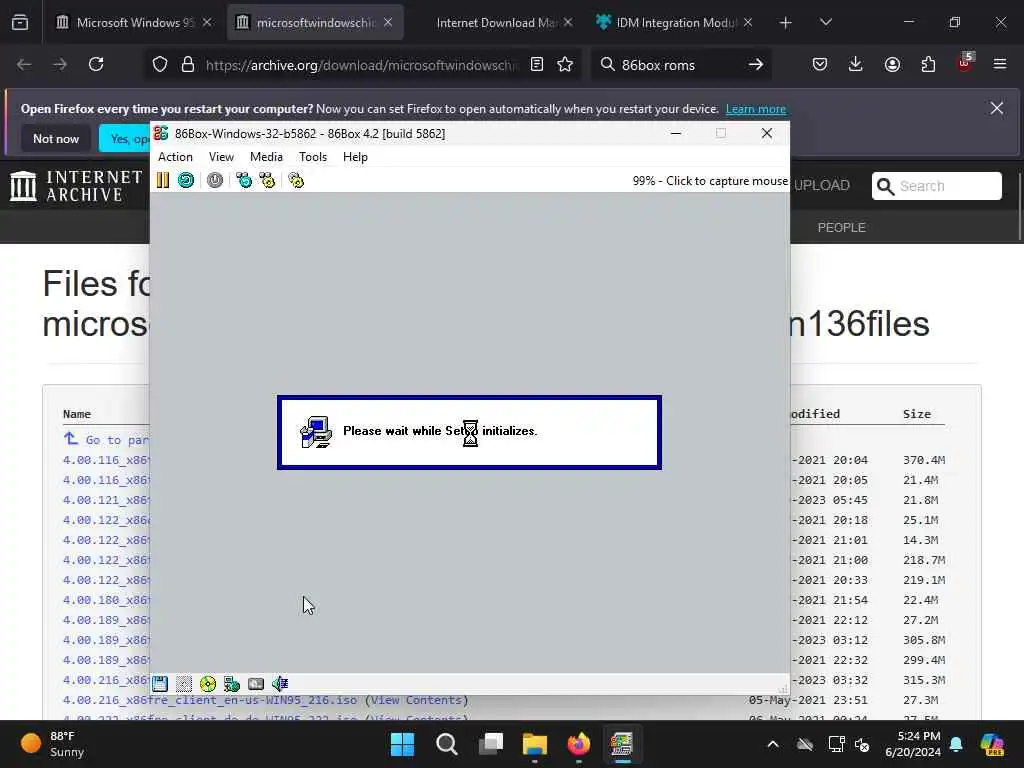
Task: Open a new Firefox tab
Action: pos(786,23)
